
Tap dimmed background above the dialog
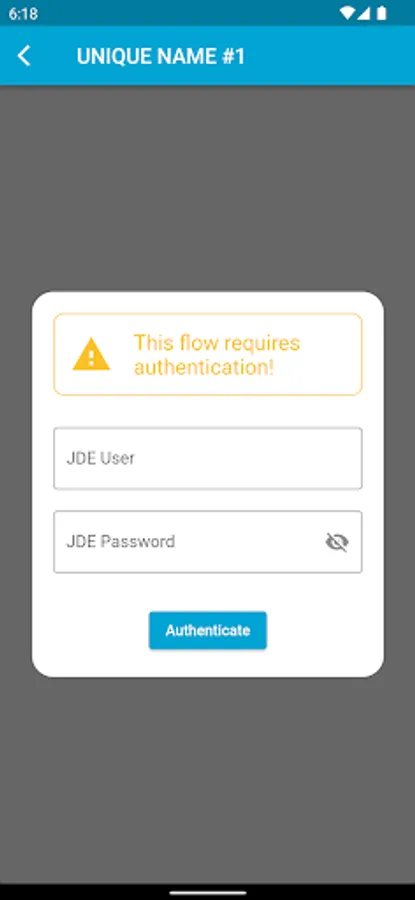(x=208, y=188)
